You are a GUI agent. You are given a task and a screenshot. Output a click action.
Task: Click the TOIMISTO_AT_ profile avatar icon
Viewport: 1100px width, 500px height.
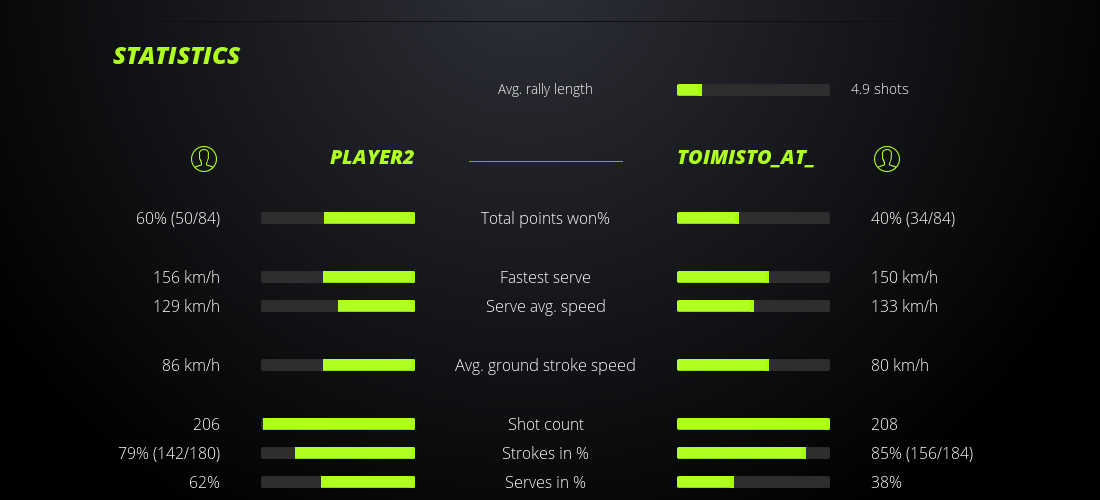886,158
